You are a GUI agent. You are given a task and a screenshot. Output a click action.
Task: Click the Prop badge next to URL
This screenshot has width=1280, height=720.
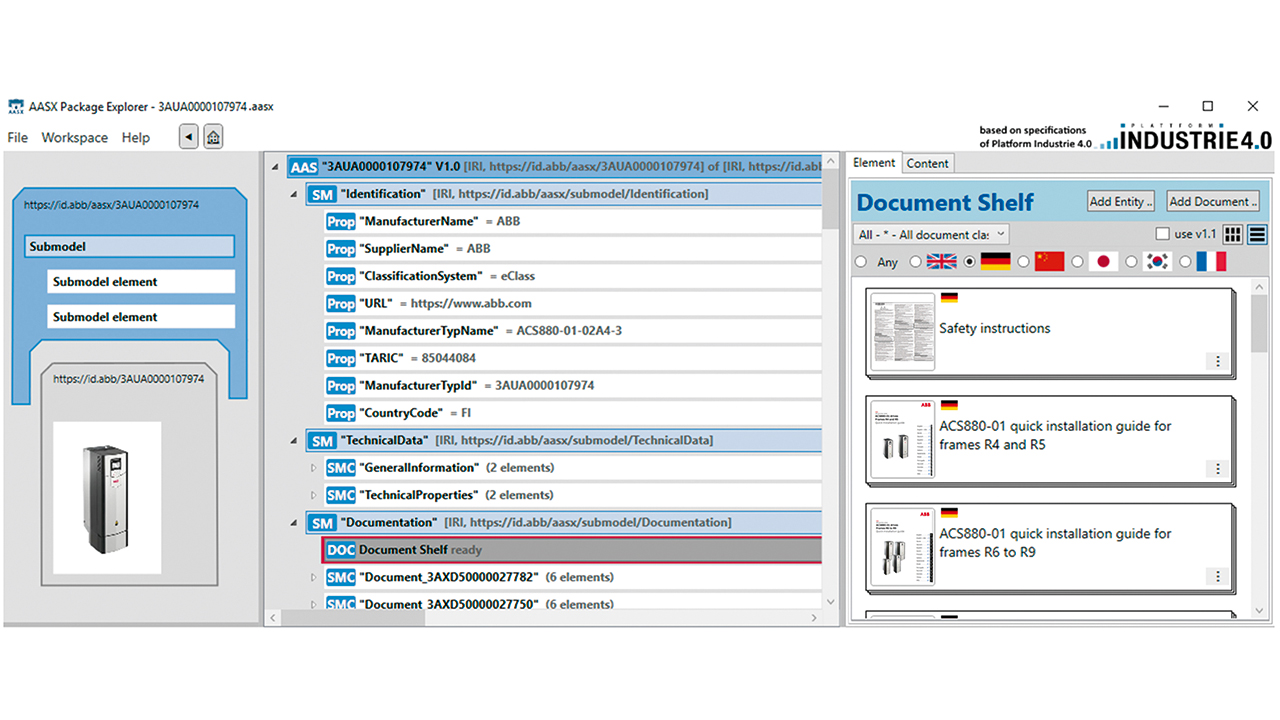(341, 303)
